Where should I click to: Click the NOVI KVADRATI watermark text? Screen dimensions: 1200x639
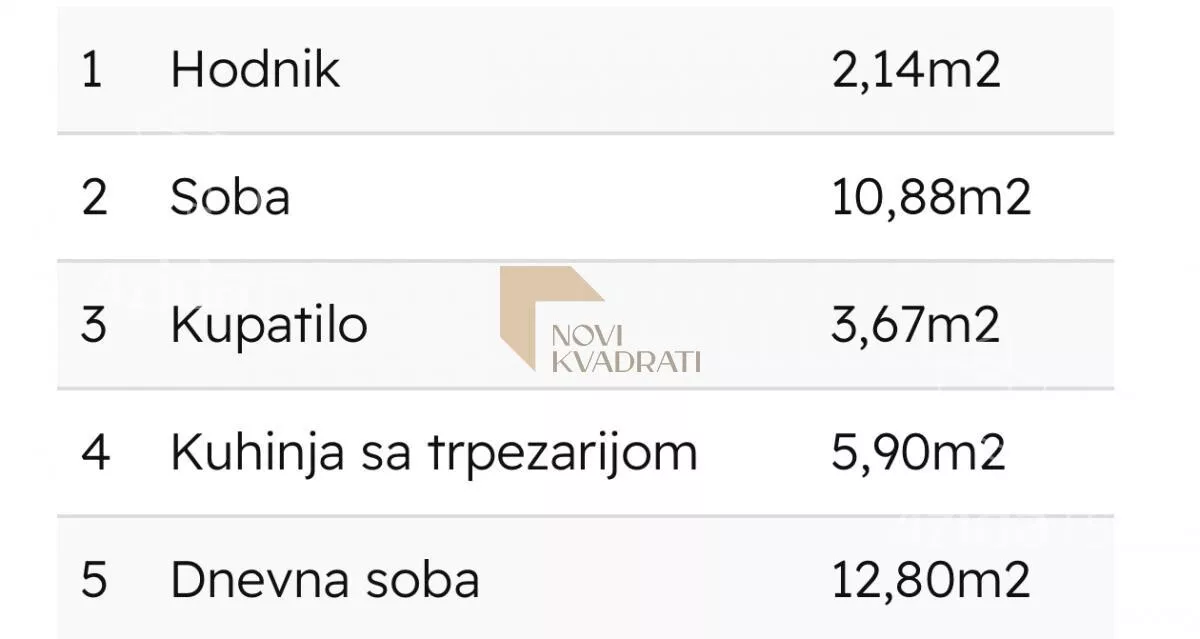click(x=626, y=349)
